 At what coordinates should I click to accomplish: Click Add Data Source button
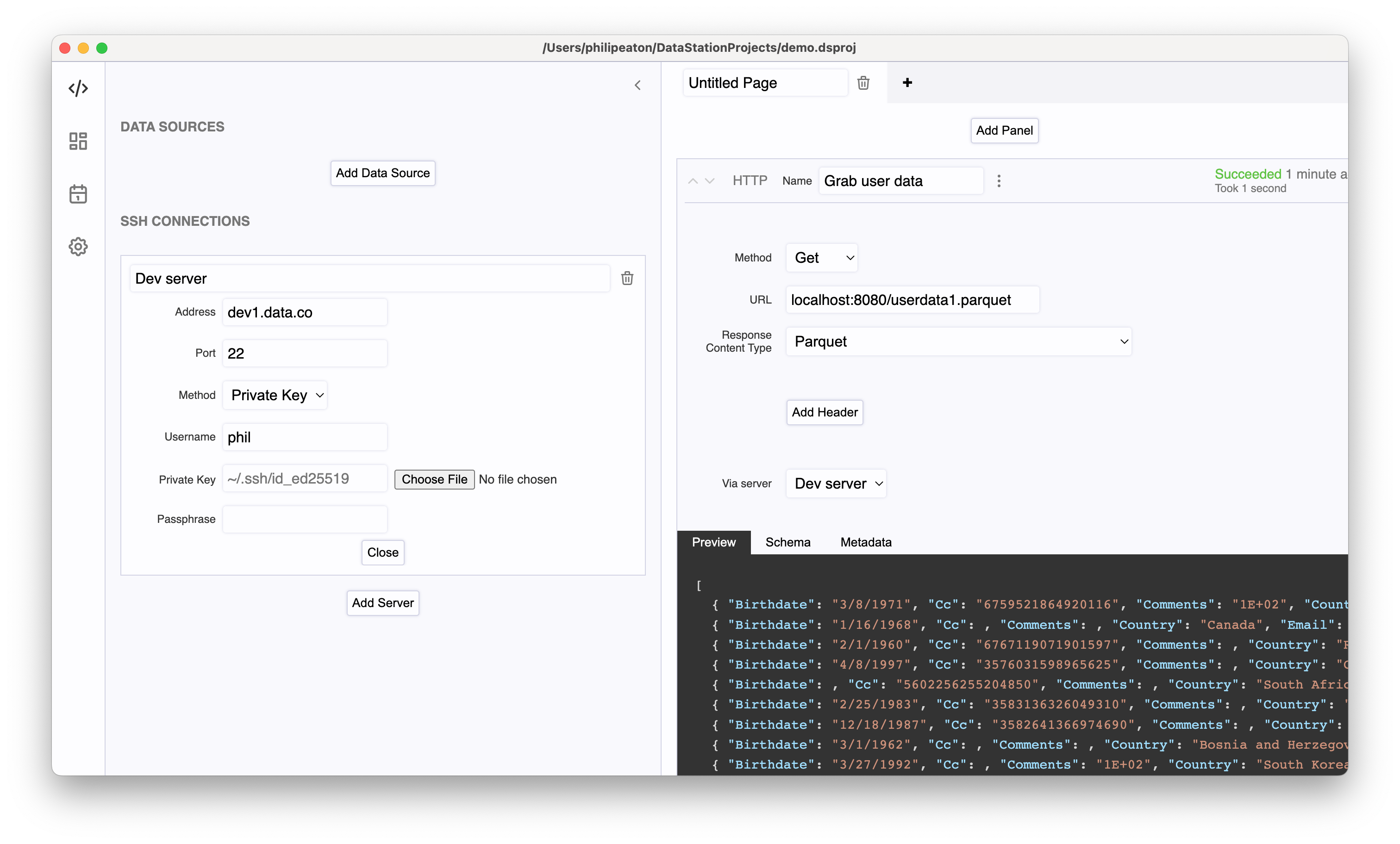point(382,172)
